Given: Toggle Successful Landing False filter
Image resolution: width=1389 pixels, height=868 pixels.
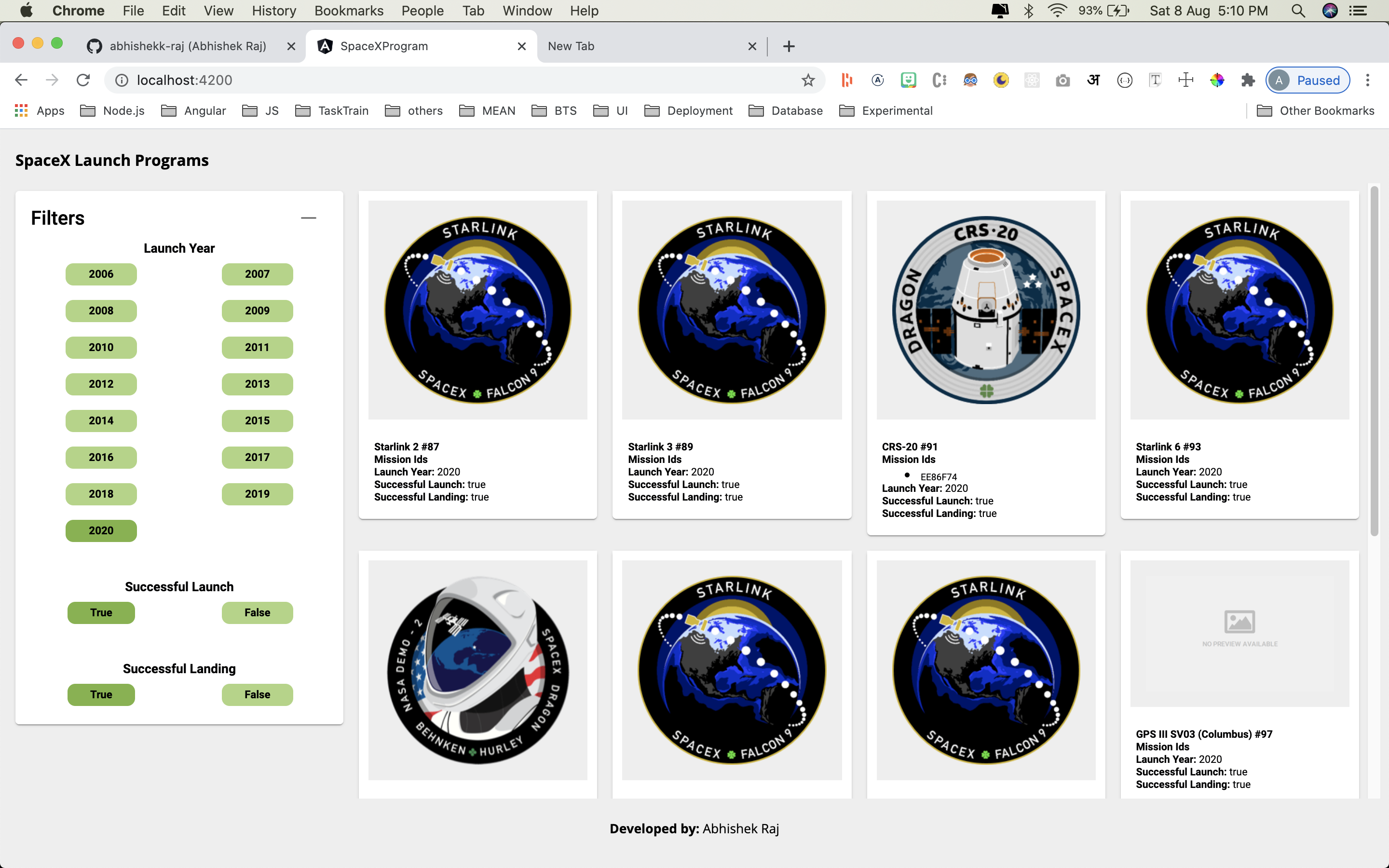Looking at the screenshot, I should pyautogui.click(x=257, y=694).
